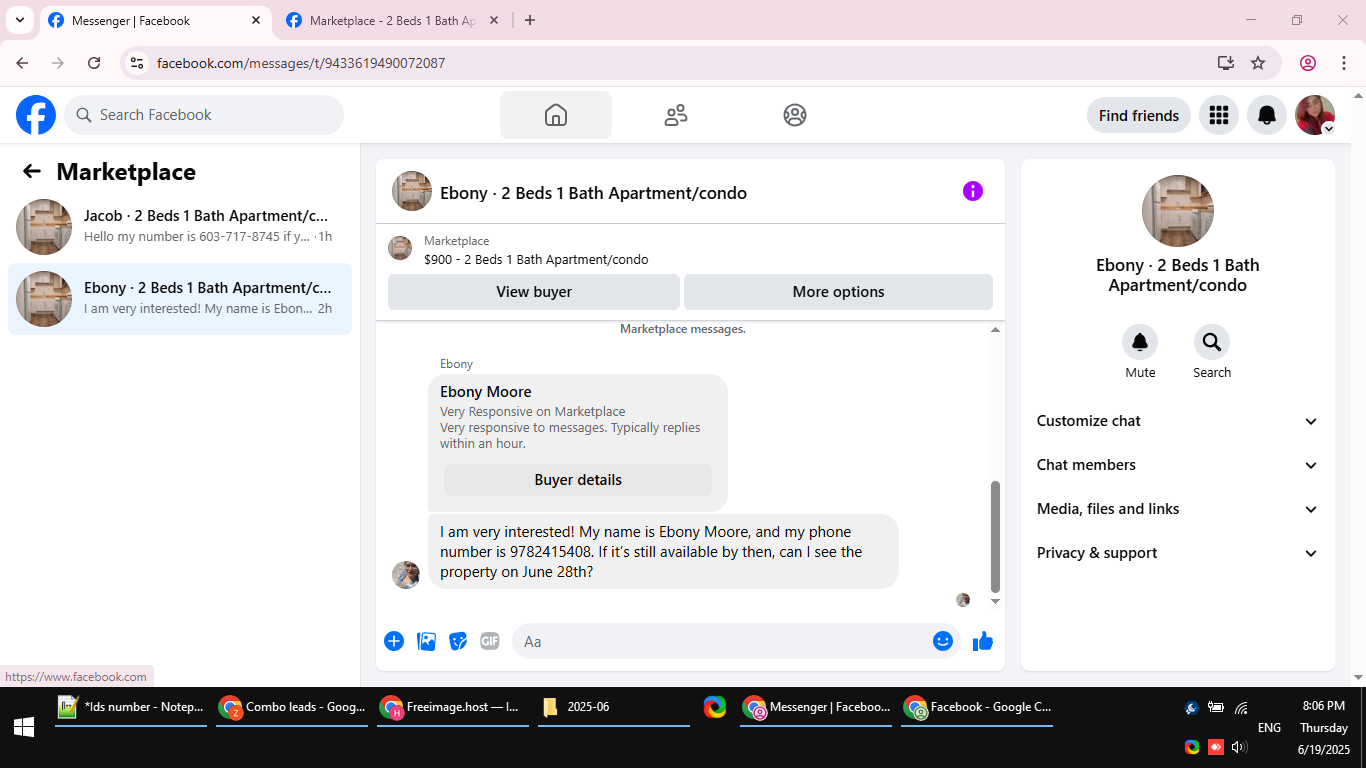
Task: Expand Customize chat section
Action: [1178, 421]
